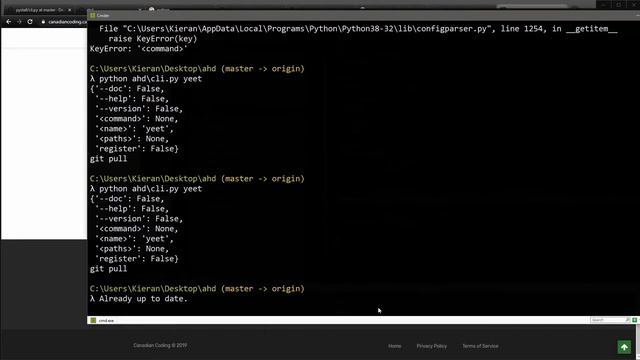Click the second '--version': False line
Screen dimensions: 640x360
139,219
